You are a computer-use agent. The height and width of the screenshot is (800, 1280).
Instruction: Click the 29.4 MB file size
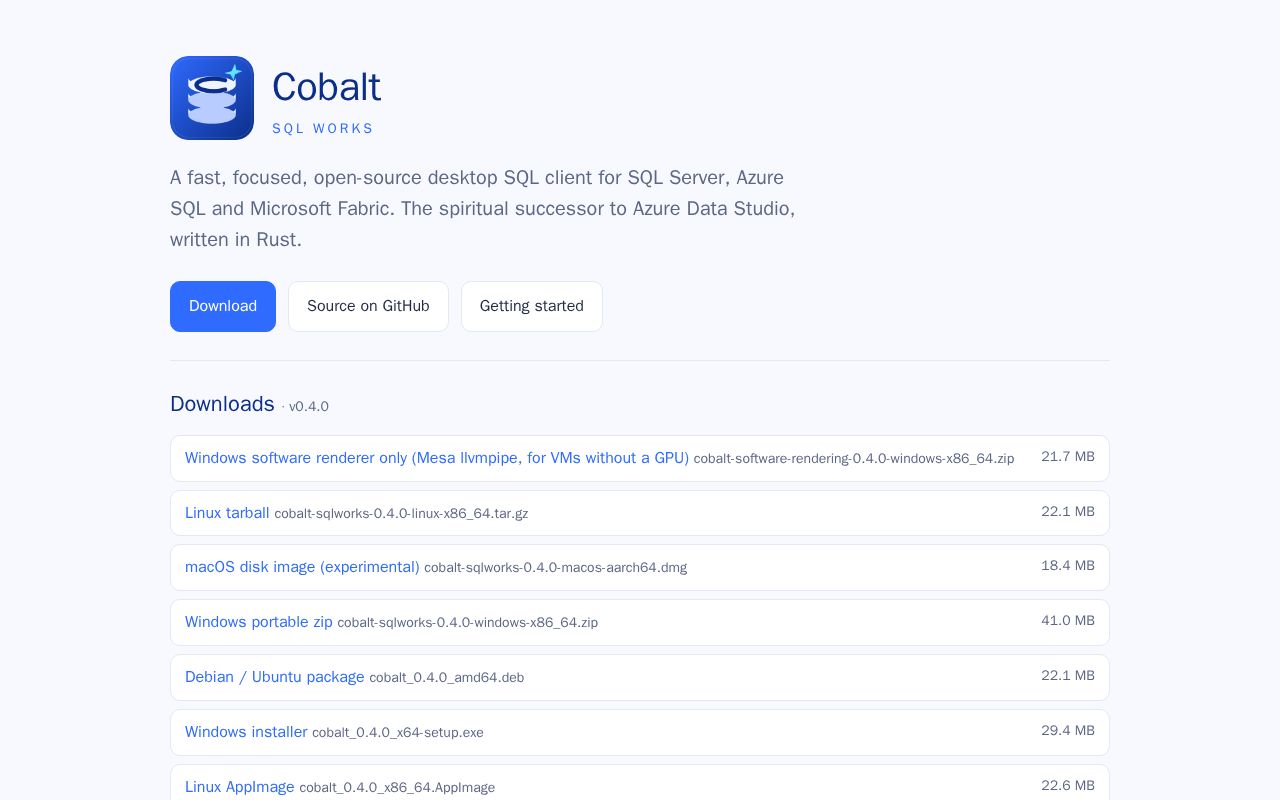[1068, 731]
